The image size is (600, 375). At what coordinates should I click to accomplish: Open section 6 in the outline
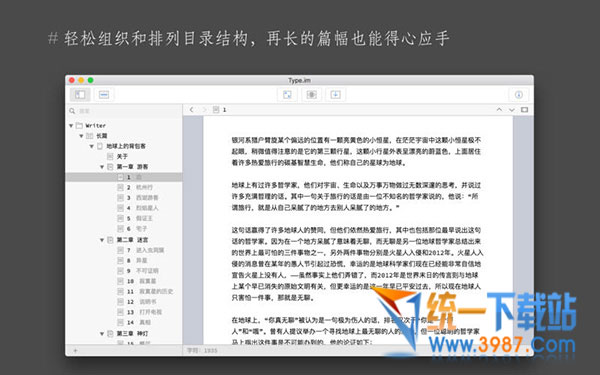coord(137,229)
